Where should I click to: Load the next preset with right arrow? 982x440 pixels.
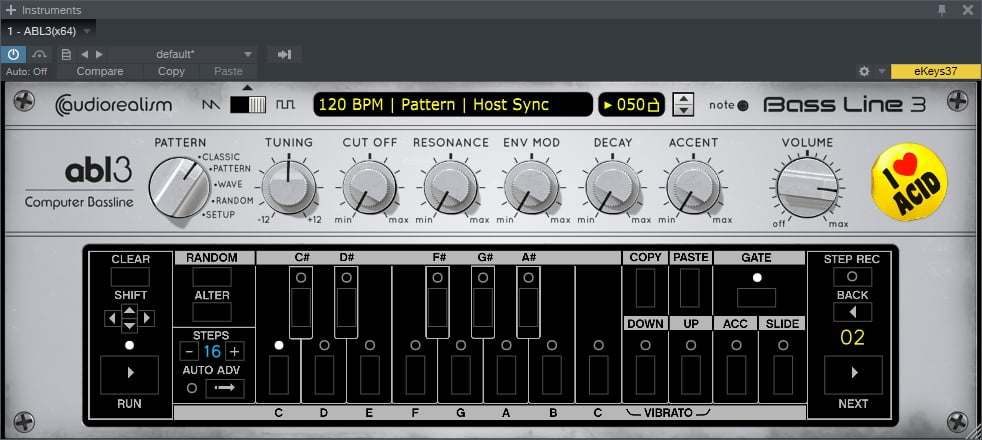click(99, 54)
